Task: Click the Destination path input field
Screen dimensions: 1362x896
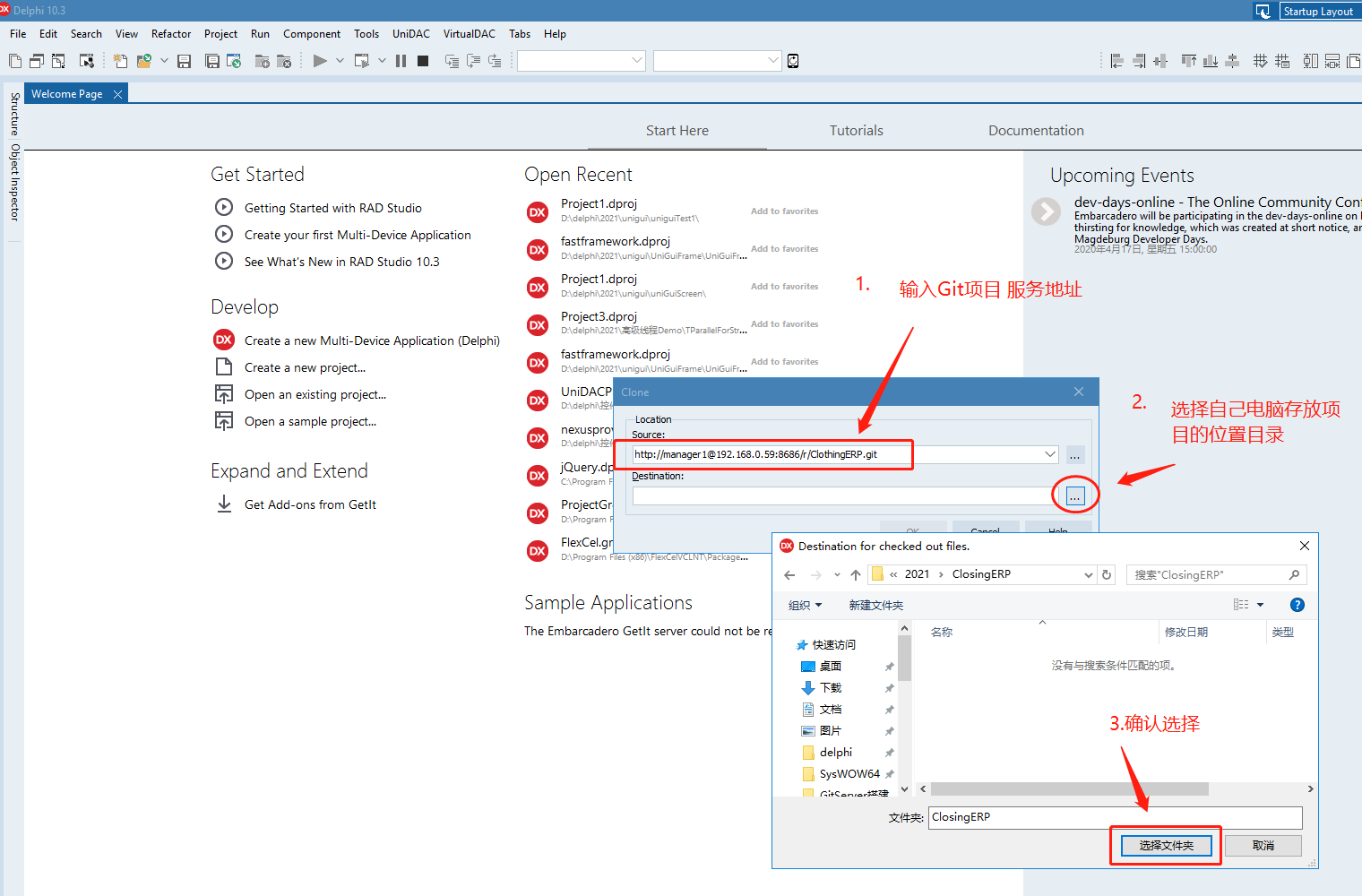Action: point(845,495)
